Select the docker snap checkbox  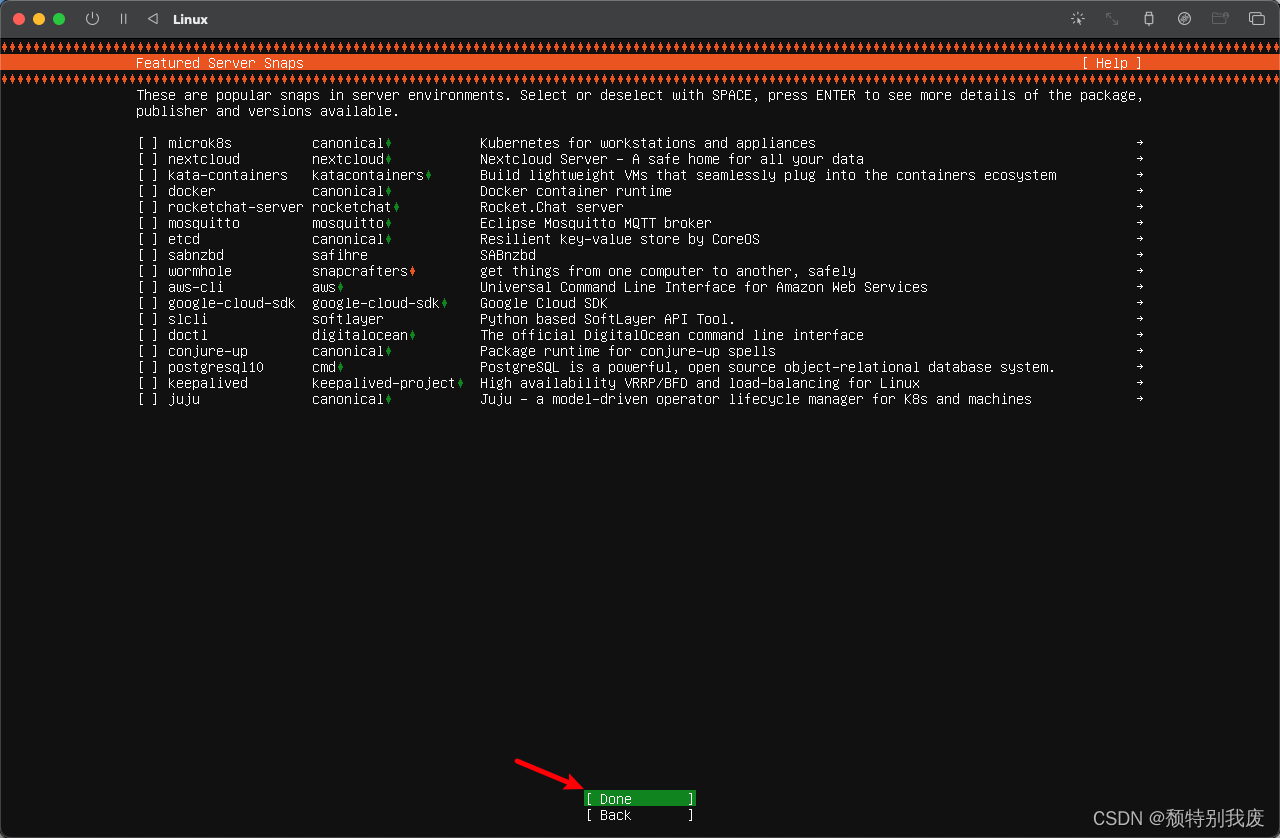coord(148,191)
